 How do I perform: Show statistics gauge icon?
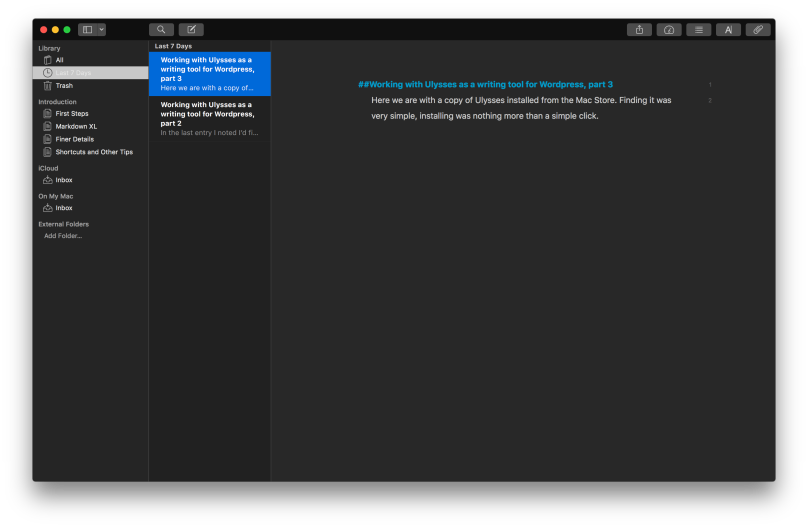coord(669,30)
